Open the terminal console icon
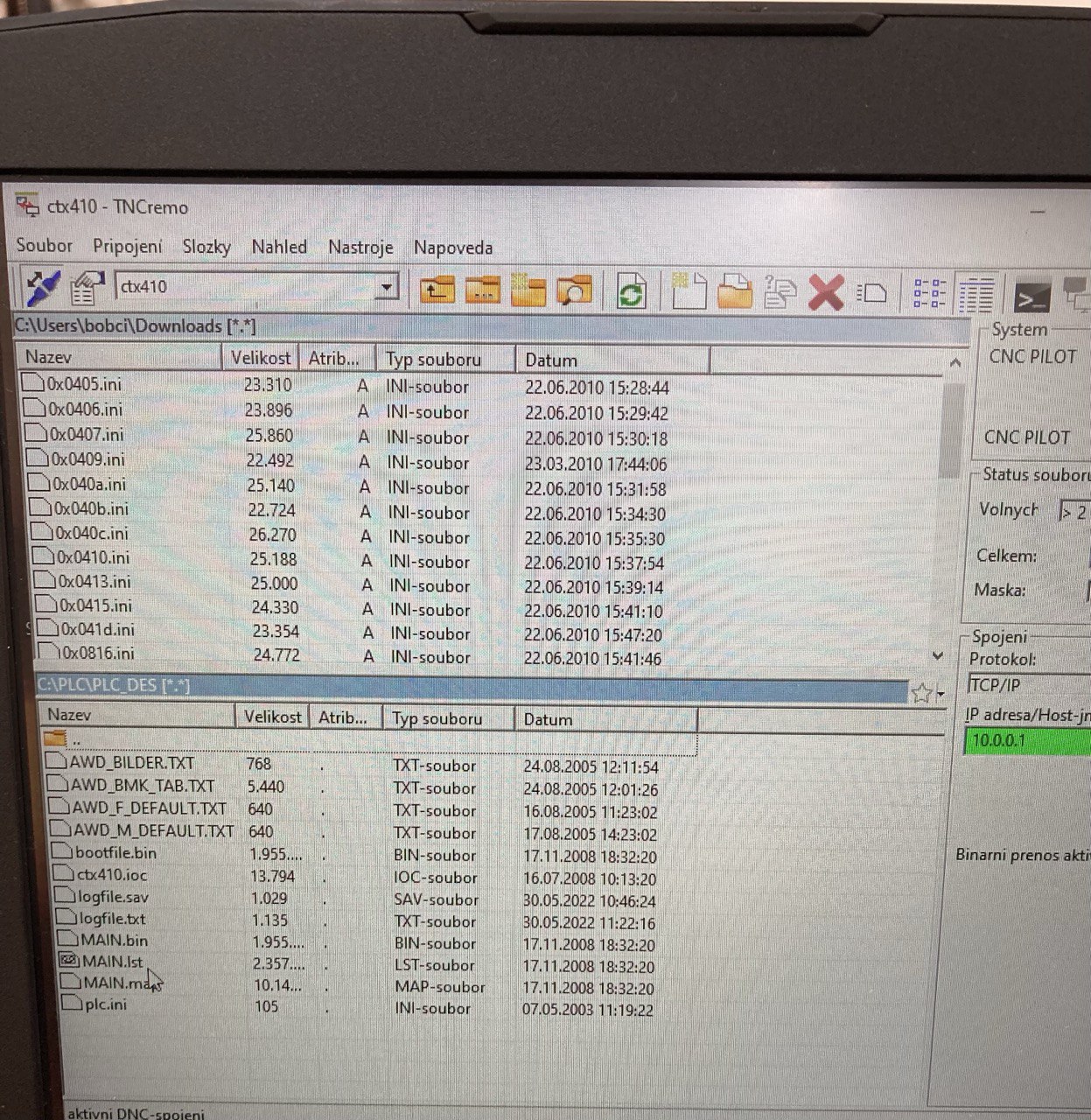Viewport: 1091px width, 1120px height. (x=1031, y=297)
